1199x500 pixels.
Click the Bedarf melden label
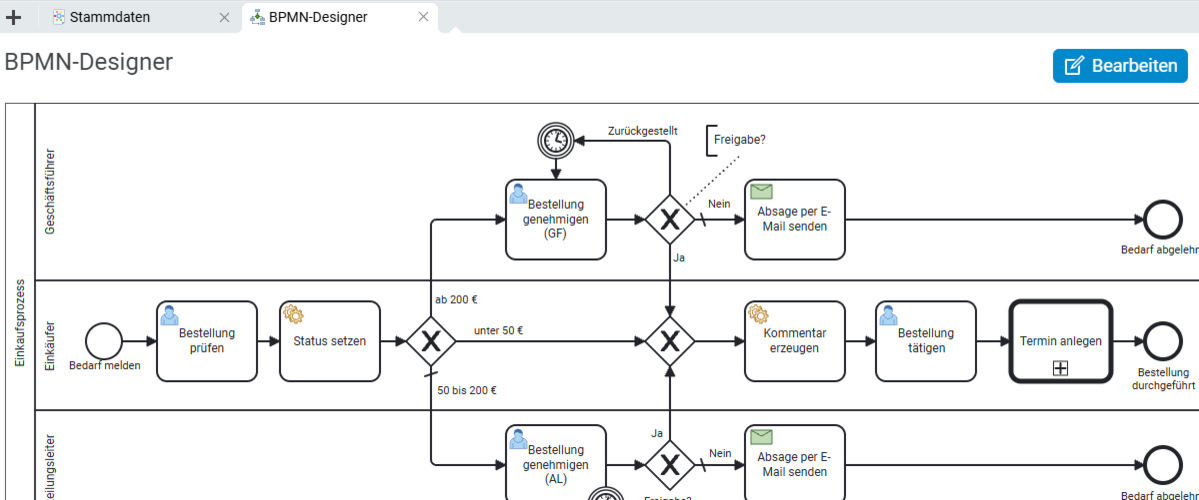pyautogui.click(x=105, y=365)
